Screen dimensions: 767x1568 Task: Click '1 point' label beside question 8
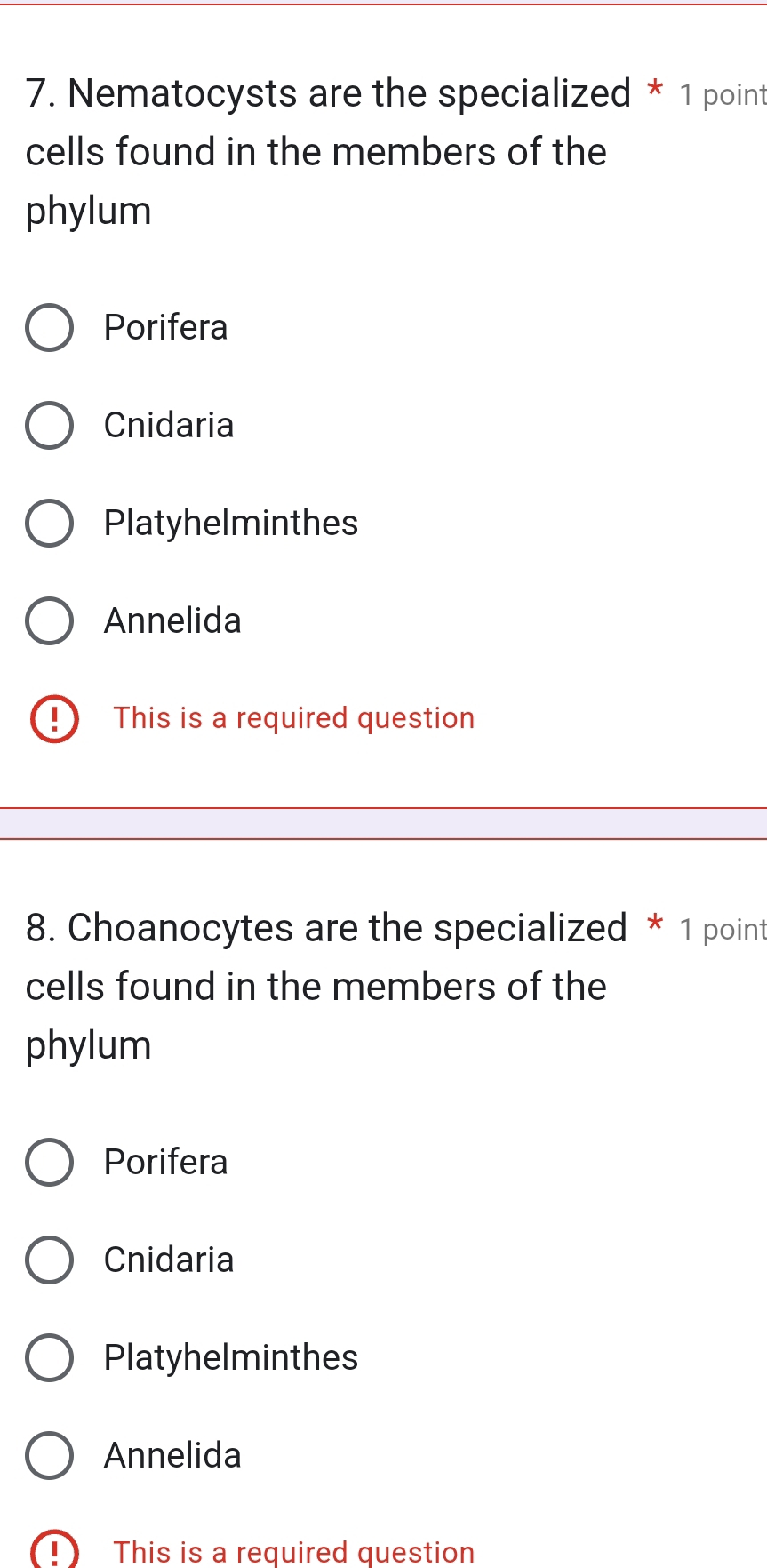coord(722,930)
